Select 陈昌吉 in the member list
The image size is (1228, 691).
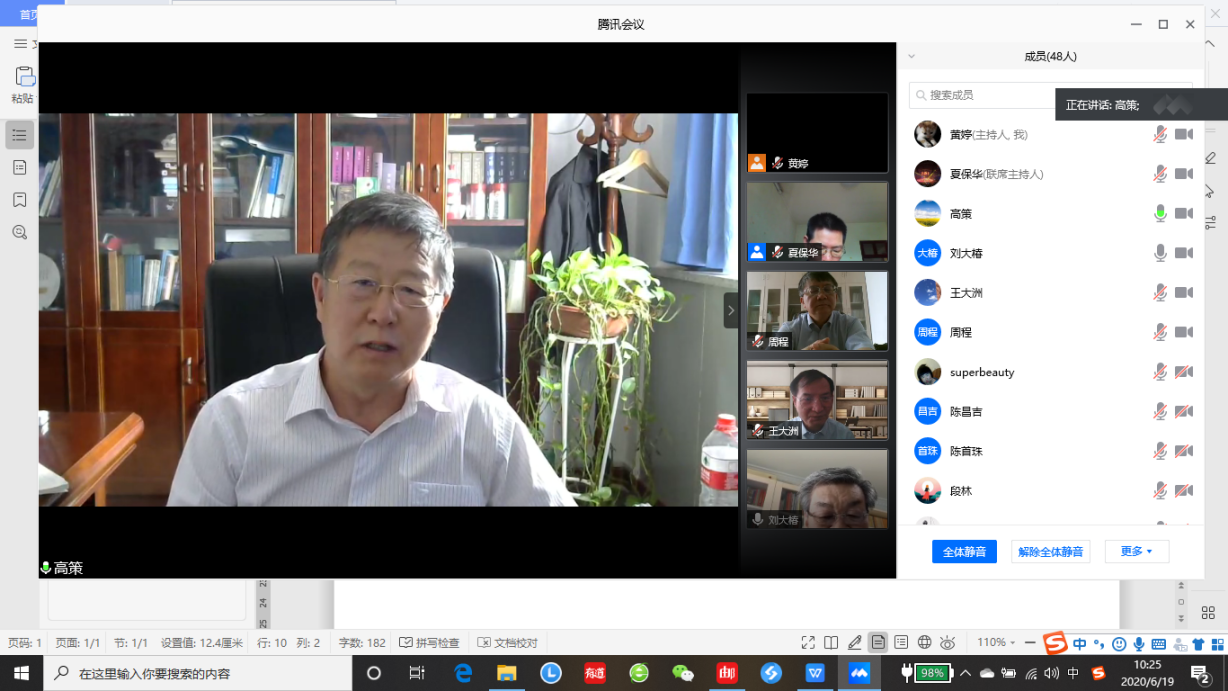coord(965,411)
